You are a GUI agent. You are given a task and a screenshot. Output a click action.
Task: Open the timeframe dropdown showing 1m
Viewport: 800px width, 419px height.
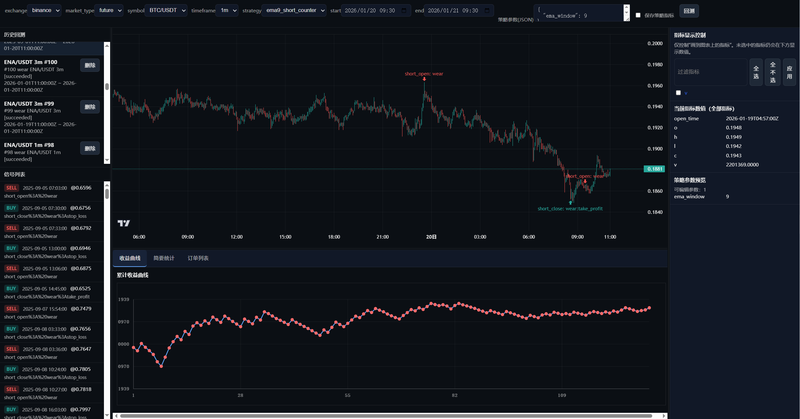click(x=227, y=10)
